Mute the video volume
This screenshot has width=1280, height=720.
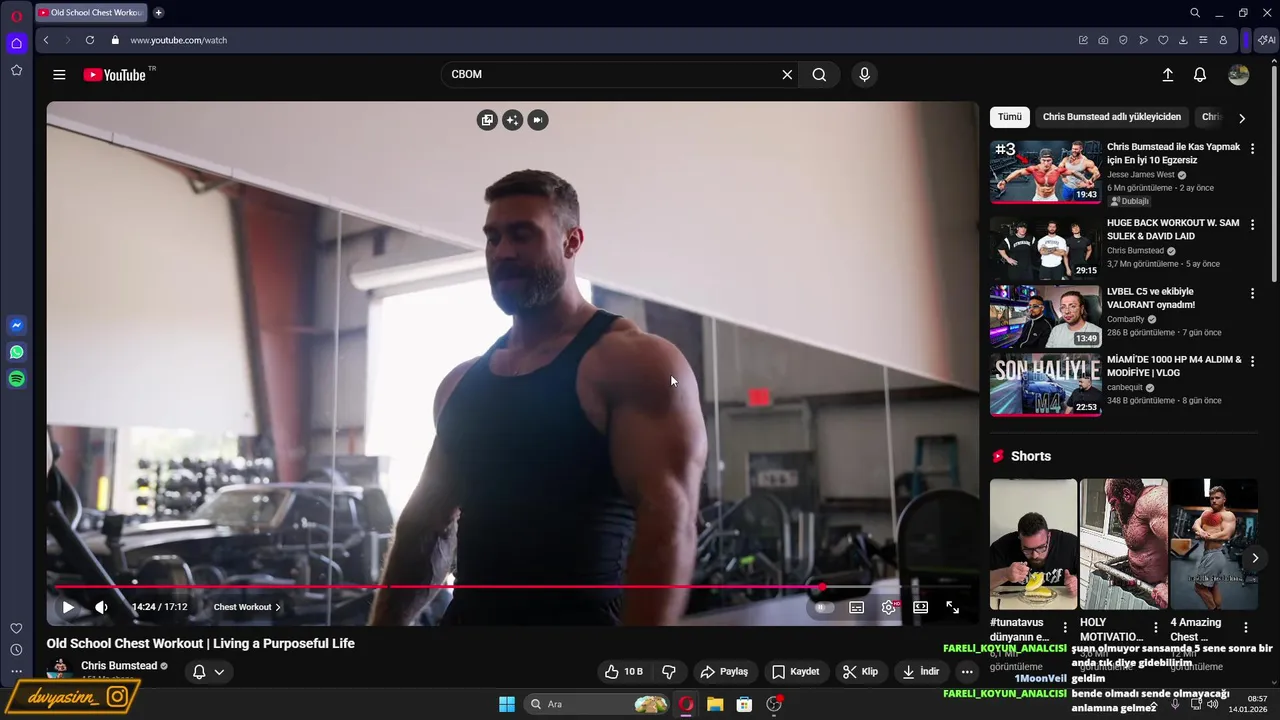click(x=101, y=607)
